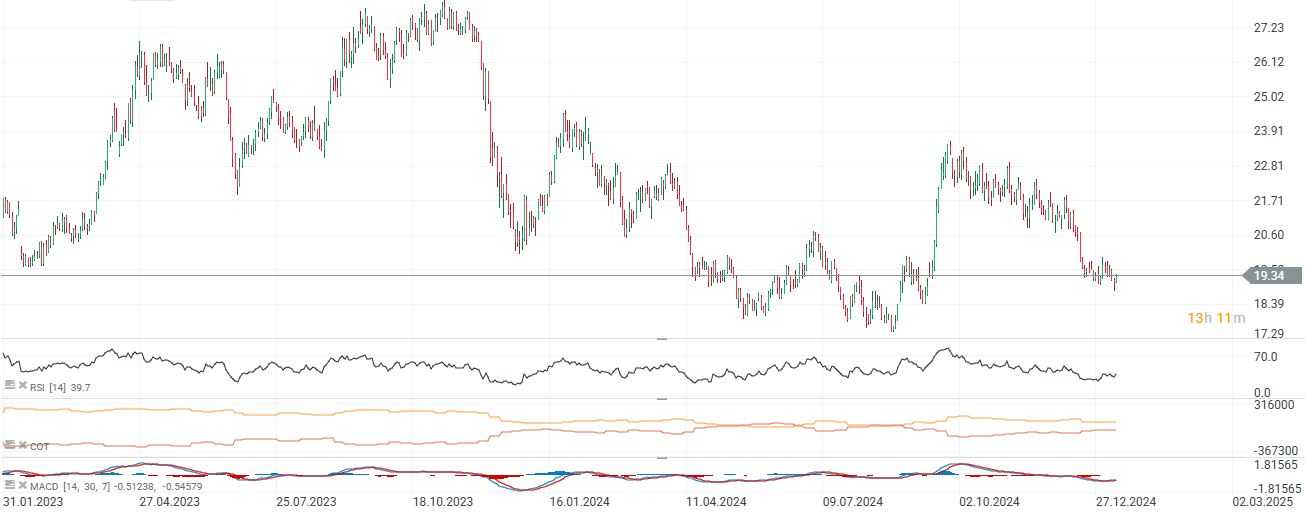
Task: Click the 26.12 price axis label
Action: pos(1268,62)
